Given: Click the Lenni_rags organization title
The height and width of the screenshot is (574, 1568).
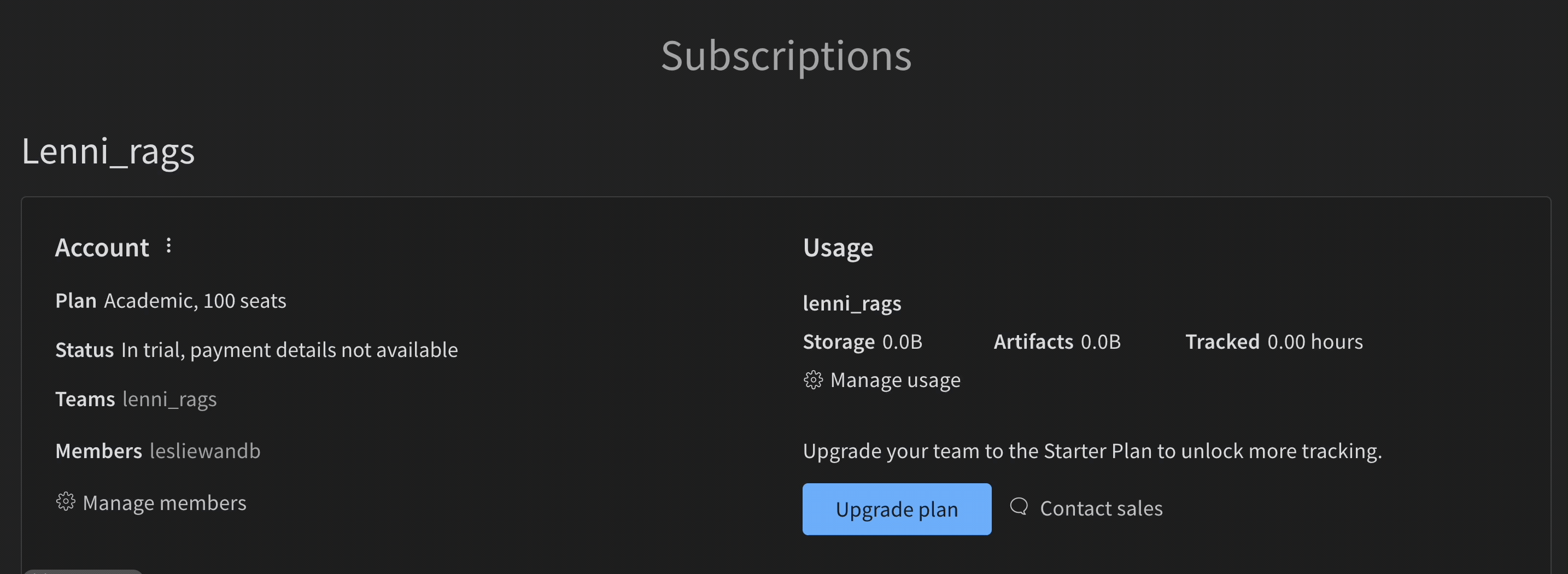Looking at the screenshot, I should 108,151.
